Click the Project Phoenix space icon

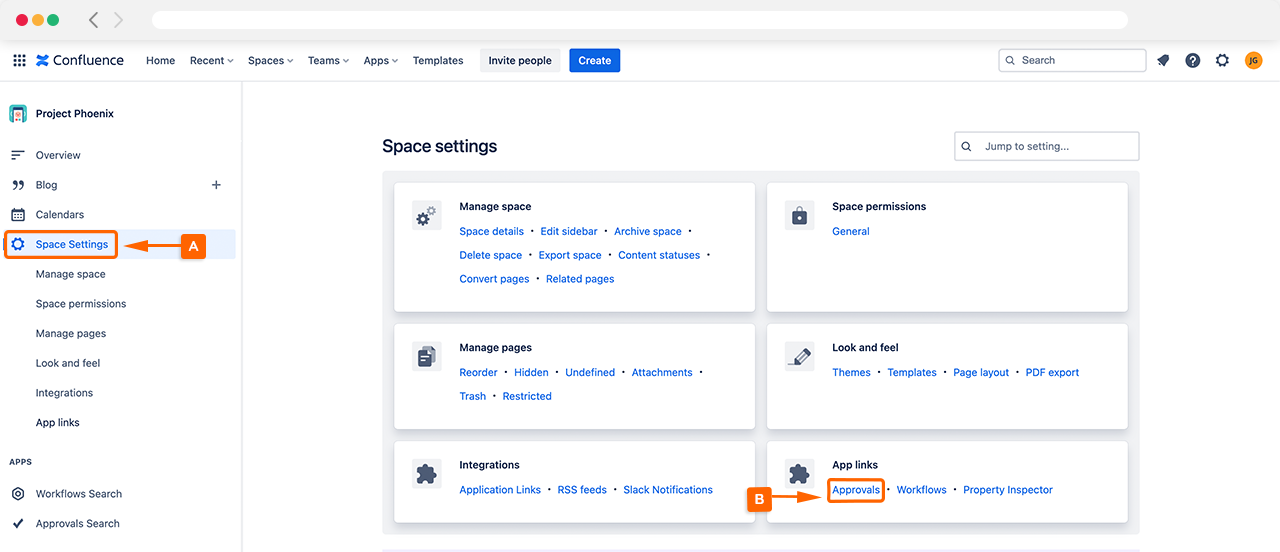pos(18,114)
